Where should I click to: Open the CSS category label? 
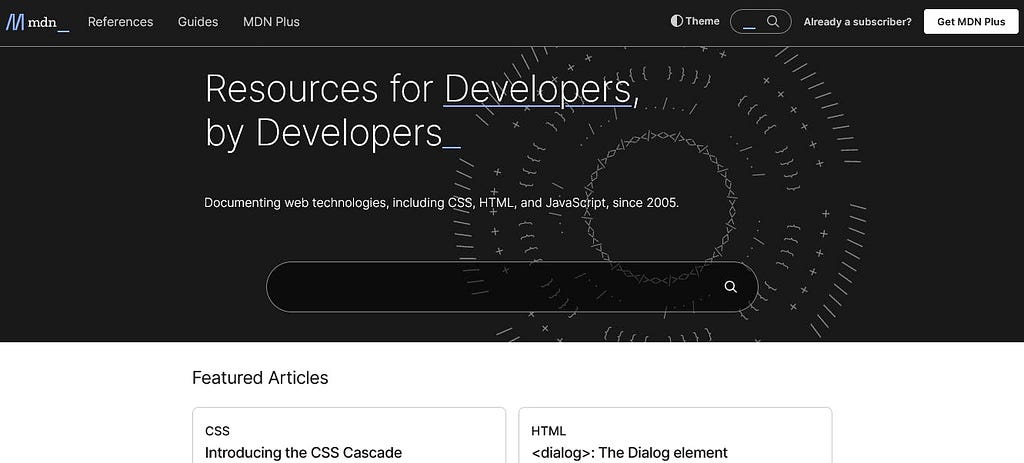click(217, 431)
